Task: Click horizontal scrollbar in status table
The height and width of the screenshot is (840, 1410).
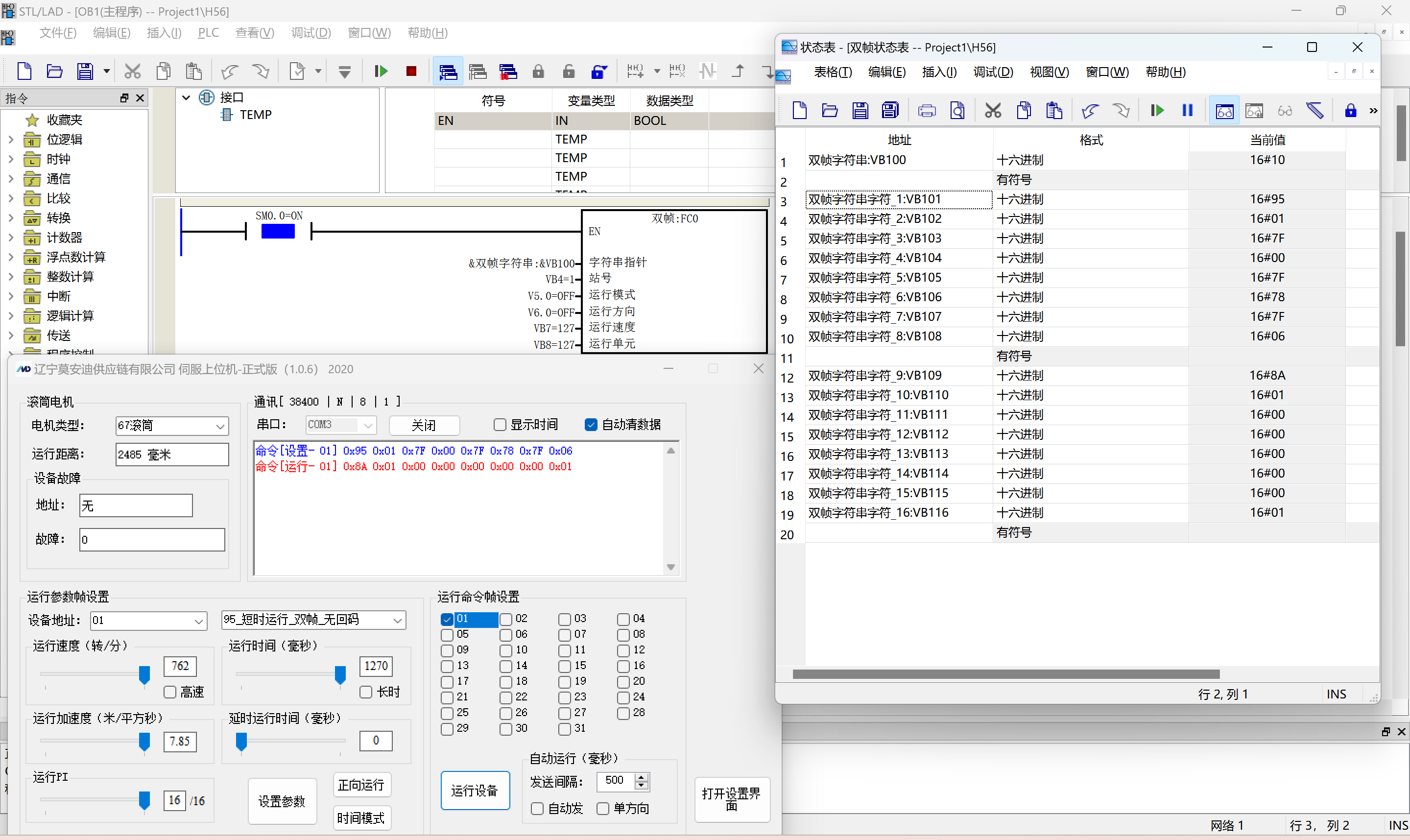Action: (1005, 674)
